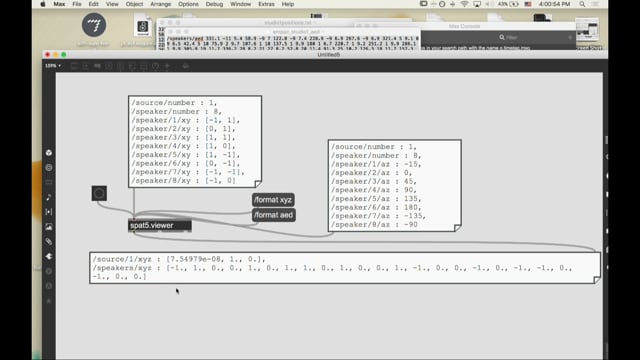Open the screenshot thumbnail on desktop
The image size is (640, 360).
click(x=587, y=30)
